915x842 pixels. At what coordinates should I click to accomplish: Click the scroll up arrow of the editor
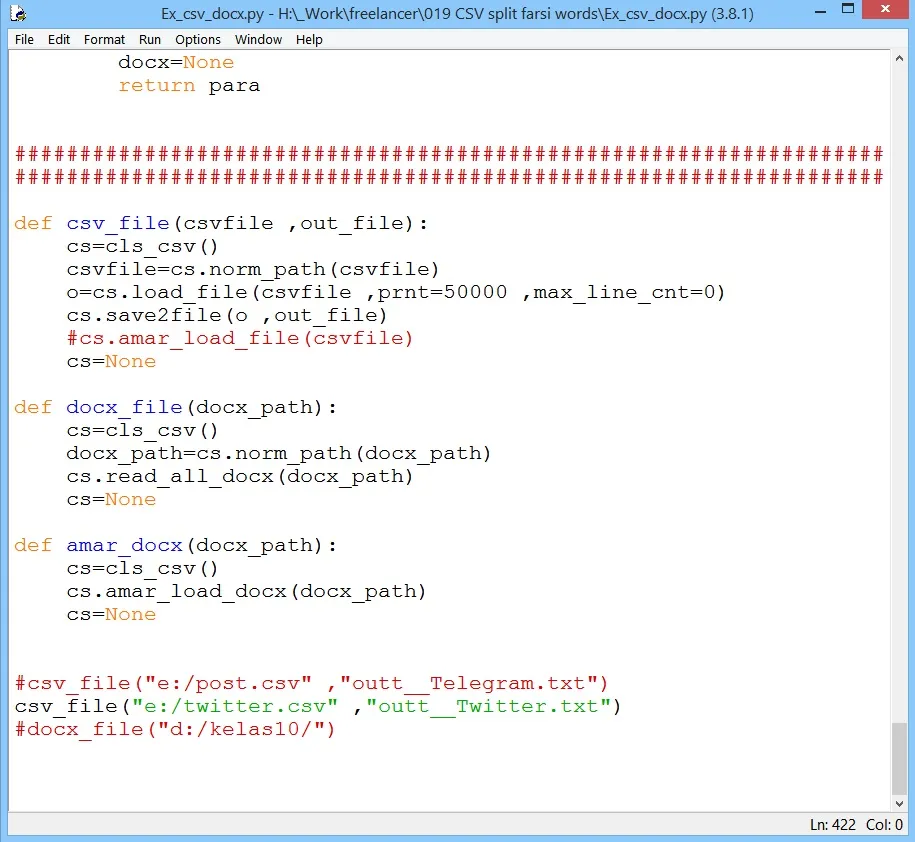899,60
